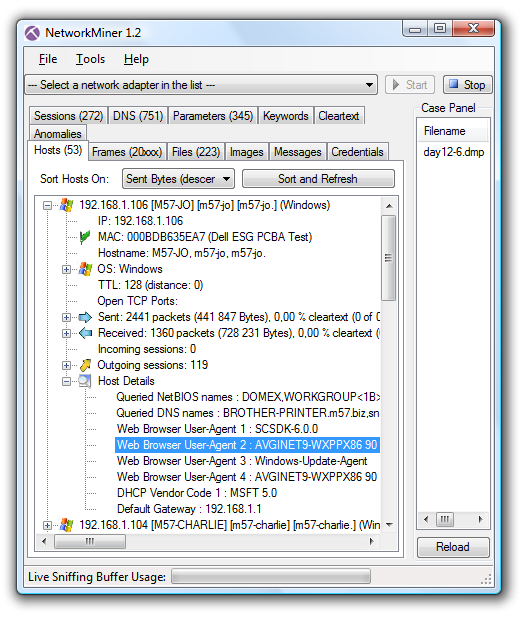Open the File menu
Viewport: 520px width, 617px height.
point(48,59)
